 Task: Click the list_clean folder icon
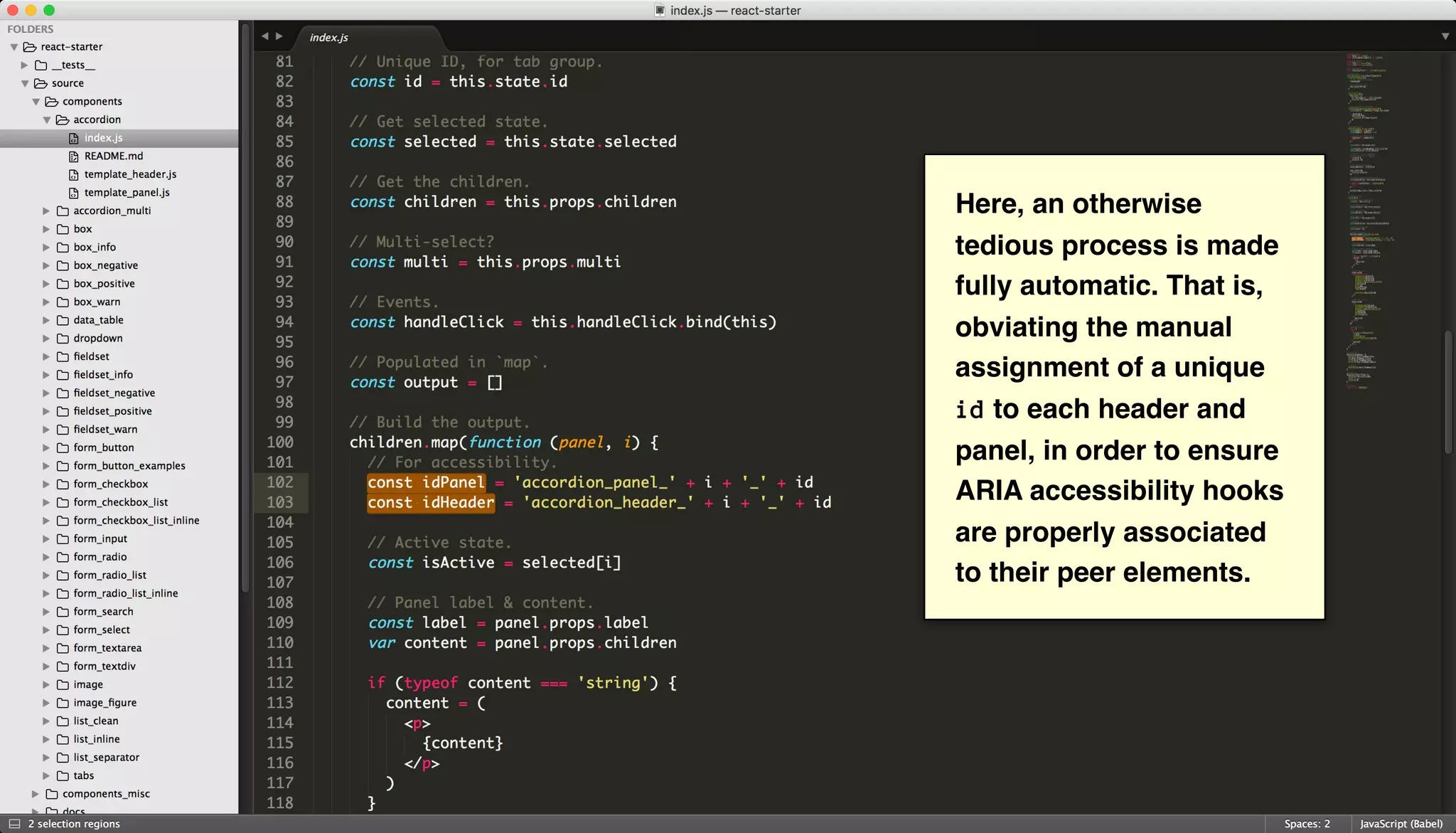pos(63,721)
